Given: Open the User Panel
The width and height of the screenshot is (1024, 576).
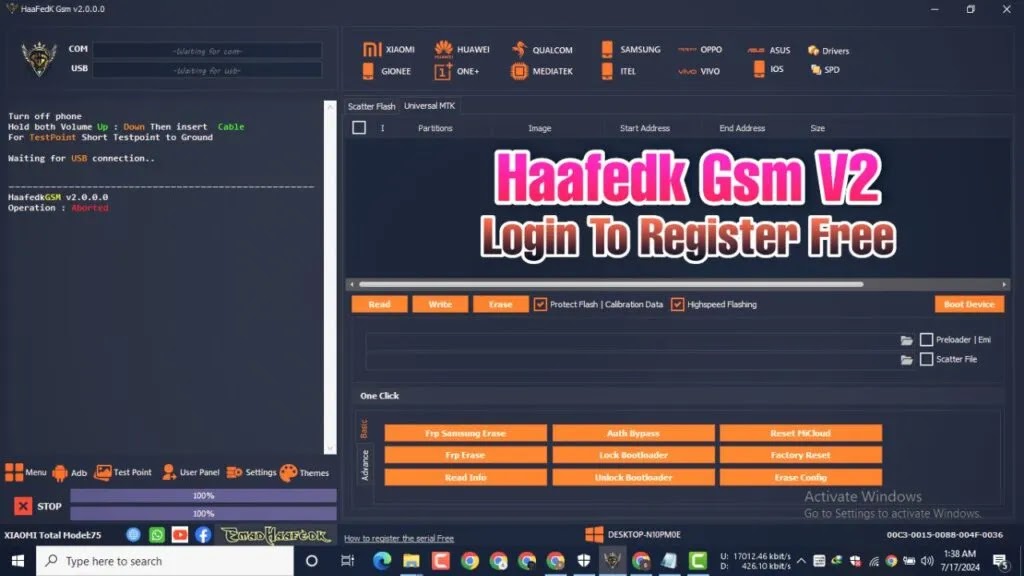Looking at the screenshot, I should pyautogui.click(x=190, y=472).
